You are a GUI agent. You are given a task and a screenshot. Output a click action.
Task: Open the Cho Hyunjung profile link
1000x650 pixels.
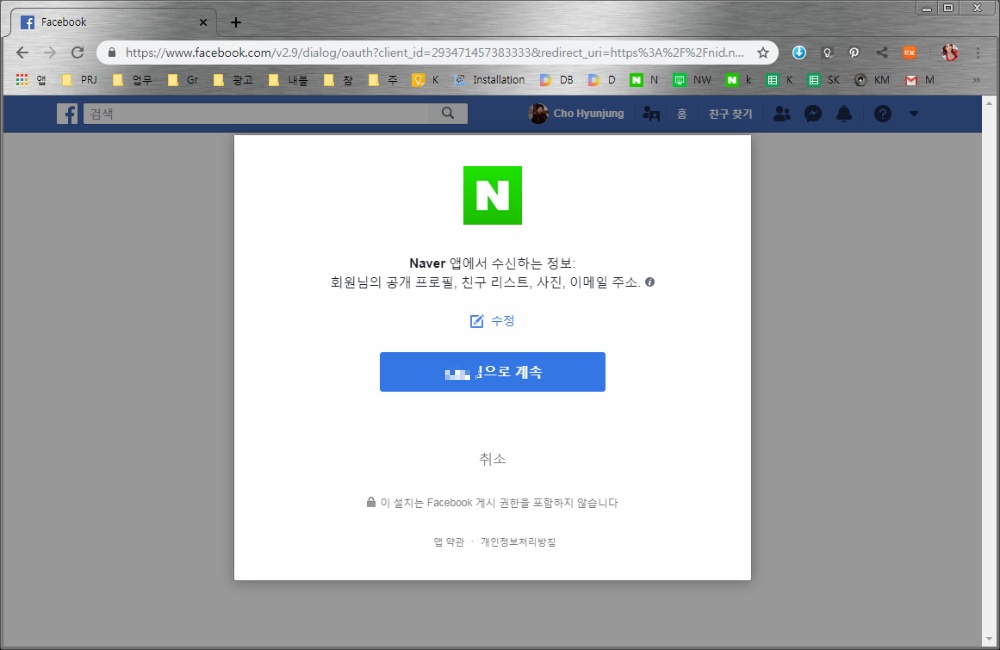(576, 114)
